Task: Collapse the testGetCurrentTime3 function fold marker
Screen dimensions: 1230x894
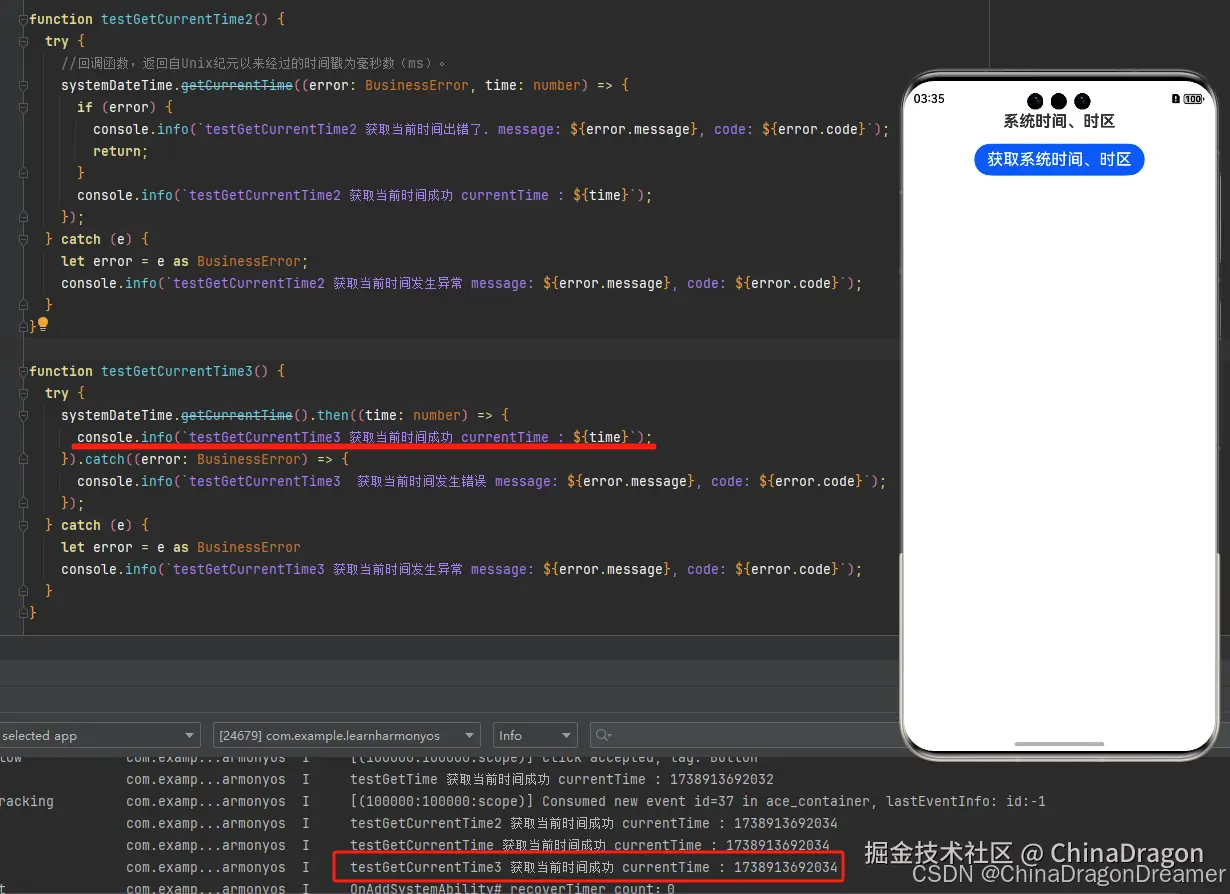Action: [x=22, y=371]
